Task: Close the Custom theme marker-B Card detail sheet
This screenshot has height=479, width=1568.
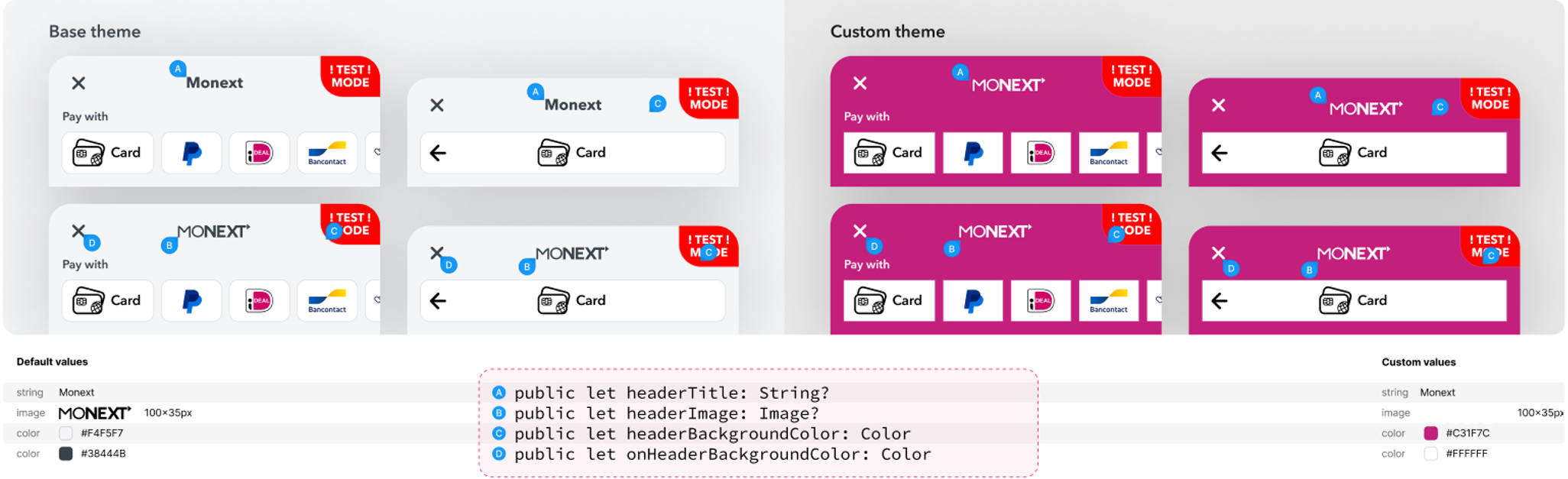Action: 1219,253
